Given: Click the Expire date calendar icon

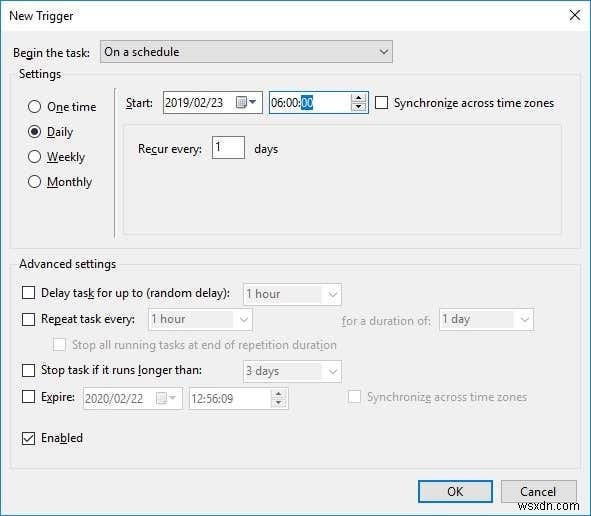Looking at the screenshot, I should point(166,398).
